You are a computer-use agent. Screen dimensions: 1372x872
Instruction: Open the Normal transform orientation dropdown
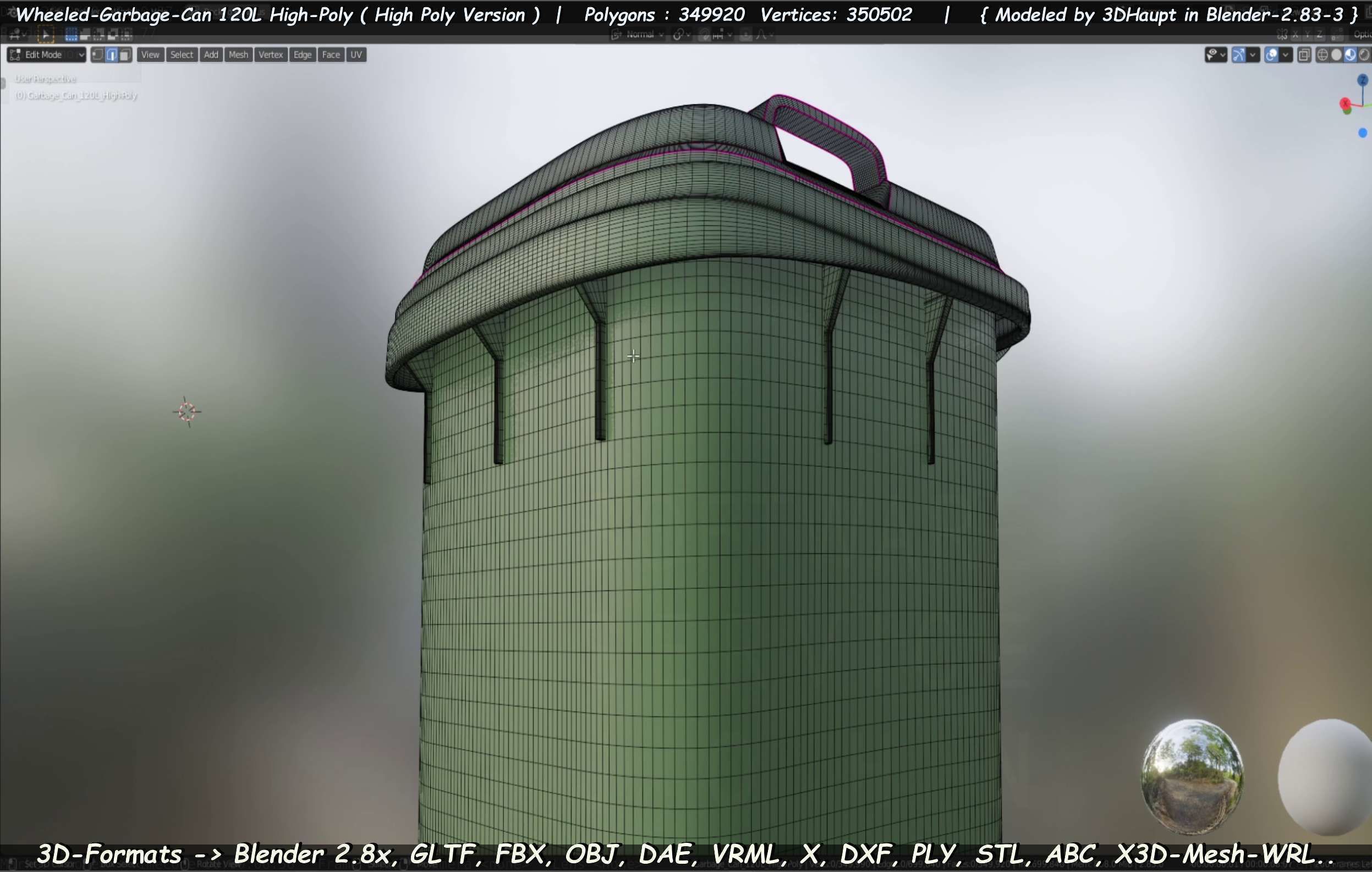638,35
